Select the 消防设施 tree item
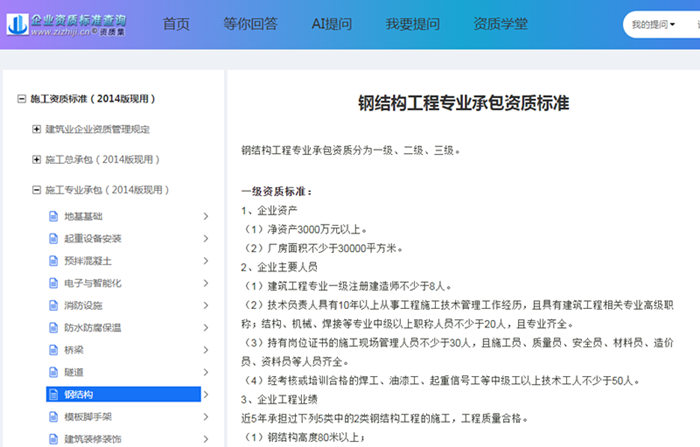The image size is (700, 447). [x=83, y=305]
